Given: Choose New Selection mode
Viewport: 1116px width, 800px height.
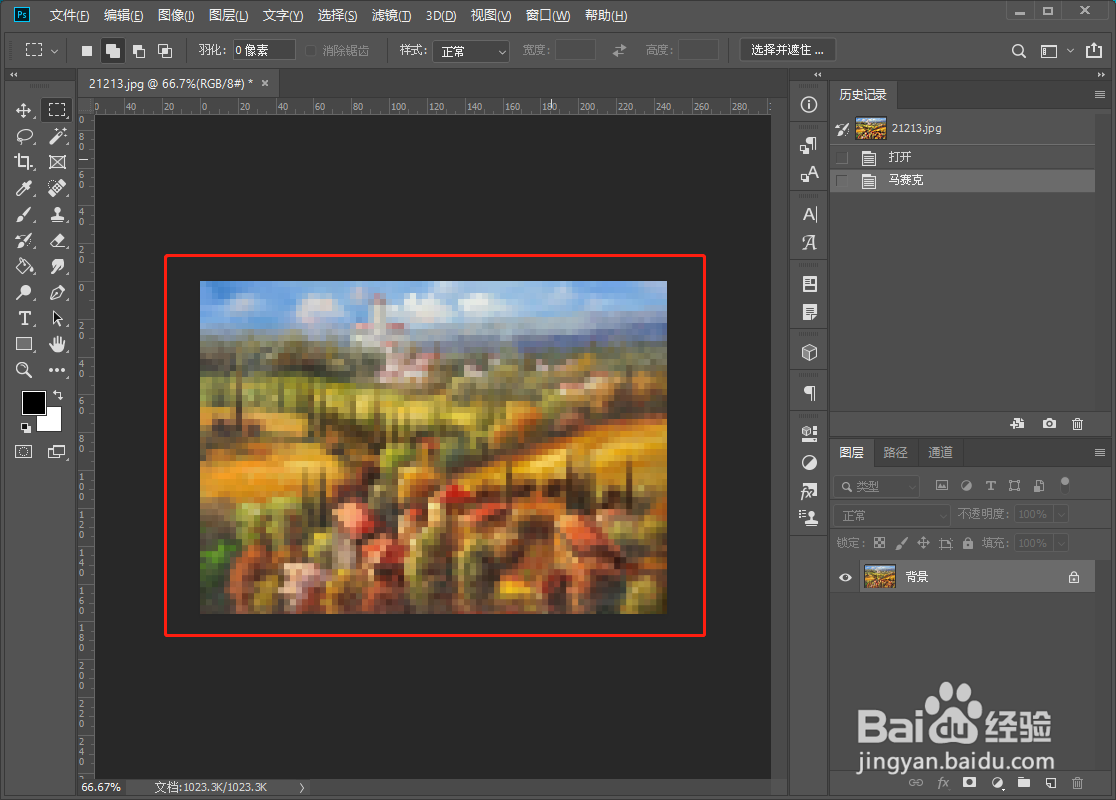Looking at the screenshot, I should tap(87, 51).
